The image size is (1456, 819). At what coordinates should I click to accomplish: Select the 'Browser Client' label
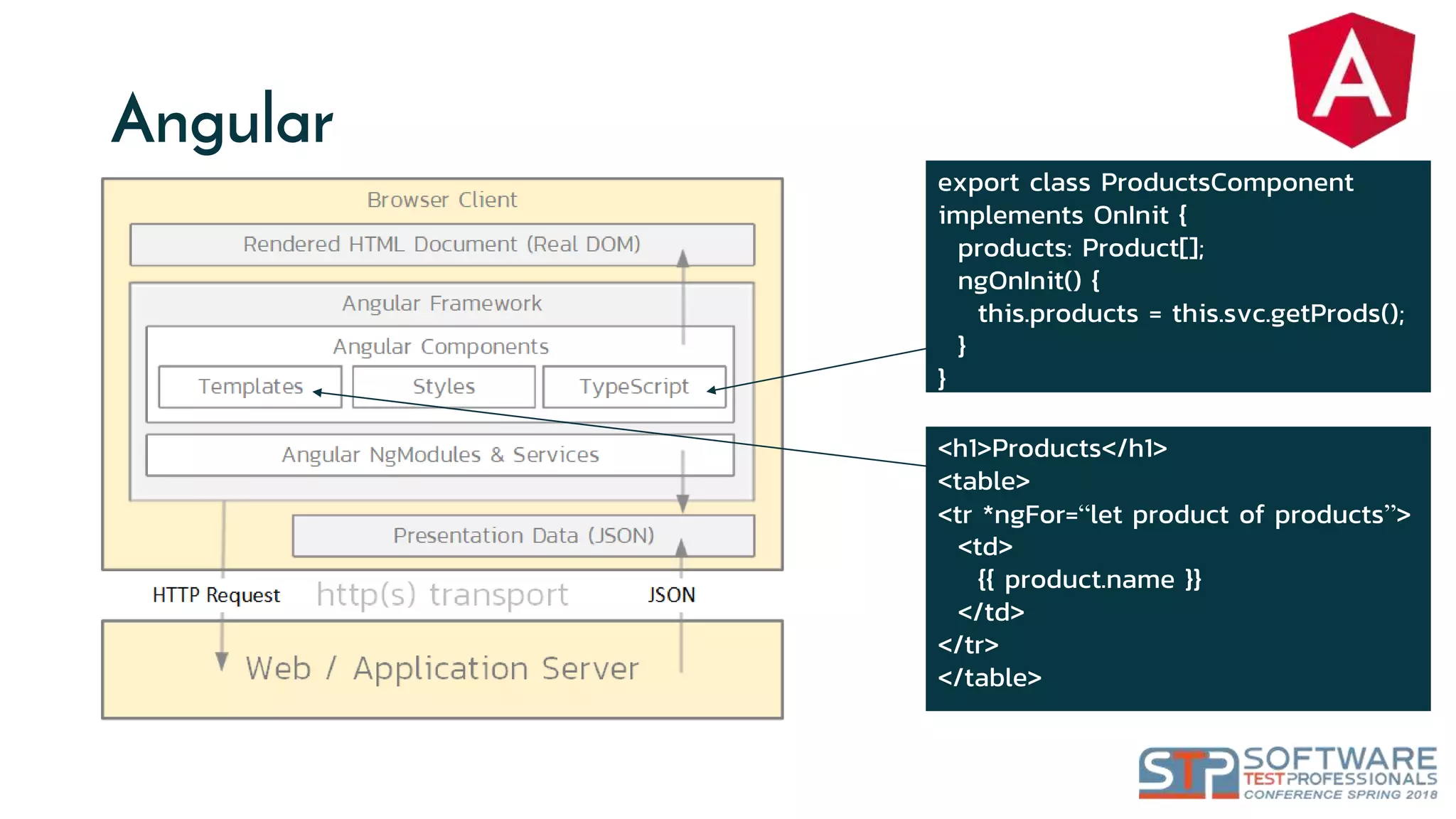pos(441,200)
